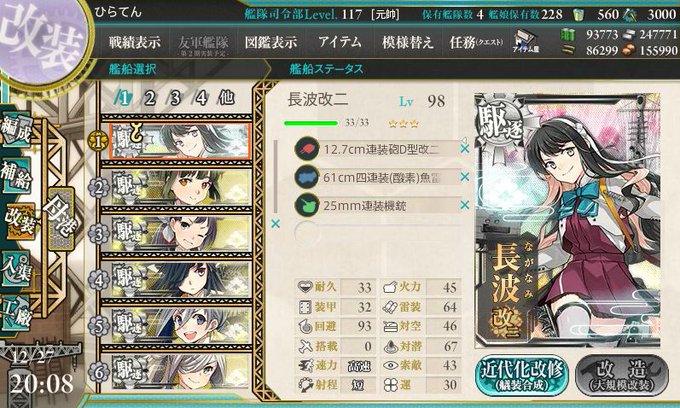Image resolution: width=680 pixels, height=408 pixels.
Task: Click the 12.7cm連装砲D型改二 equipment slot
Action: [x=376, y=150]
